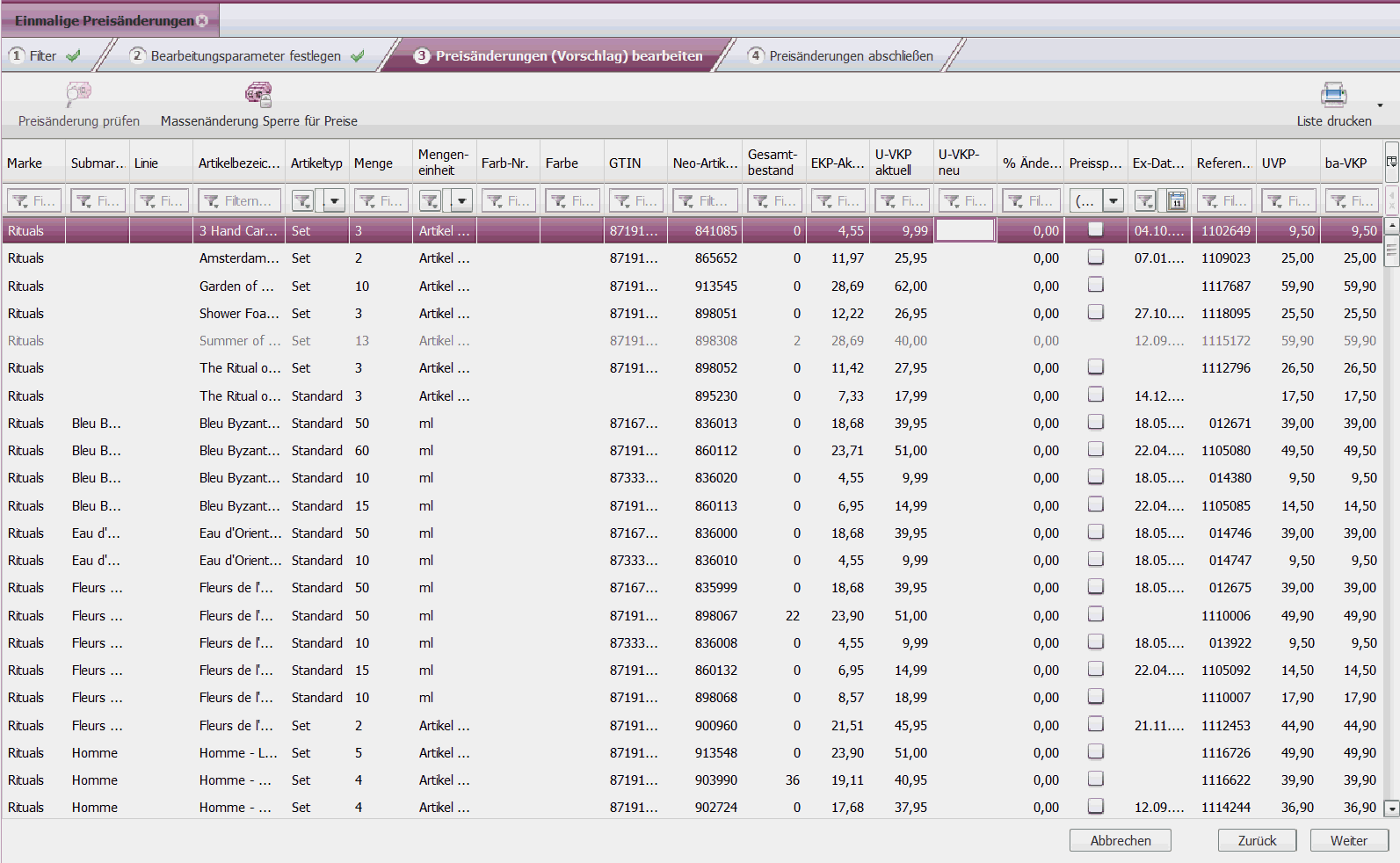Viewport: 1400px width, 863px height.
Task: Click the funnel icon in Farbe filter
Action: click(x=558, y=201)
